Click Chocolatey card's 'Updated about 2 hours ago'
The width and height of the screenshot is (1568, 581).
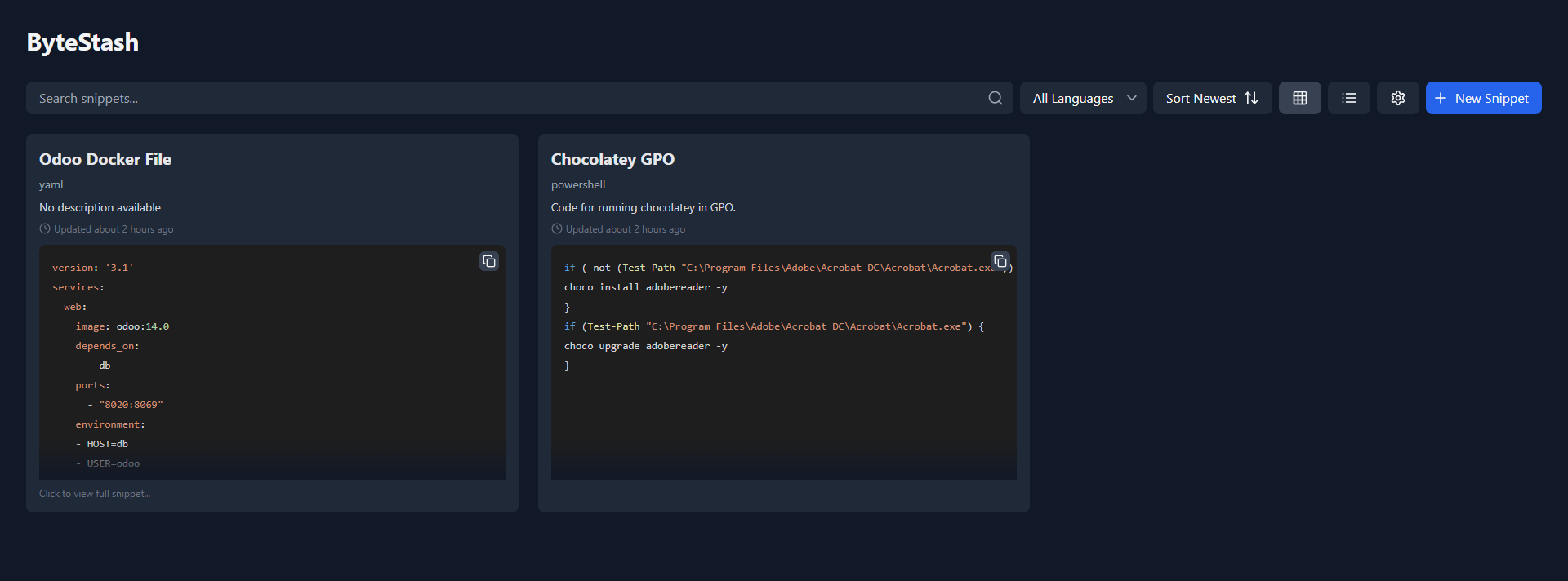[626, 229]
